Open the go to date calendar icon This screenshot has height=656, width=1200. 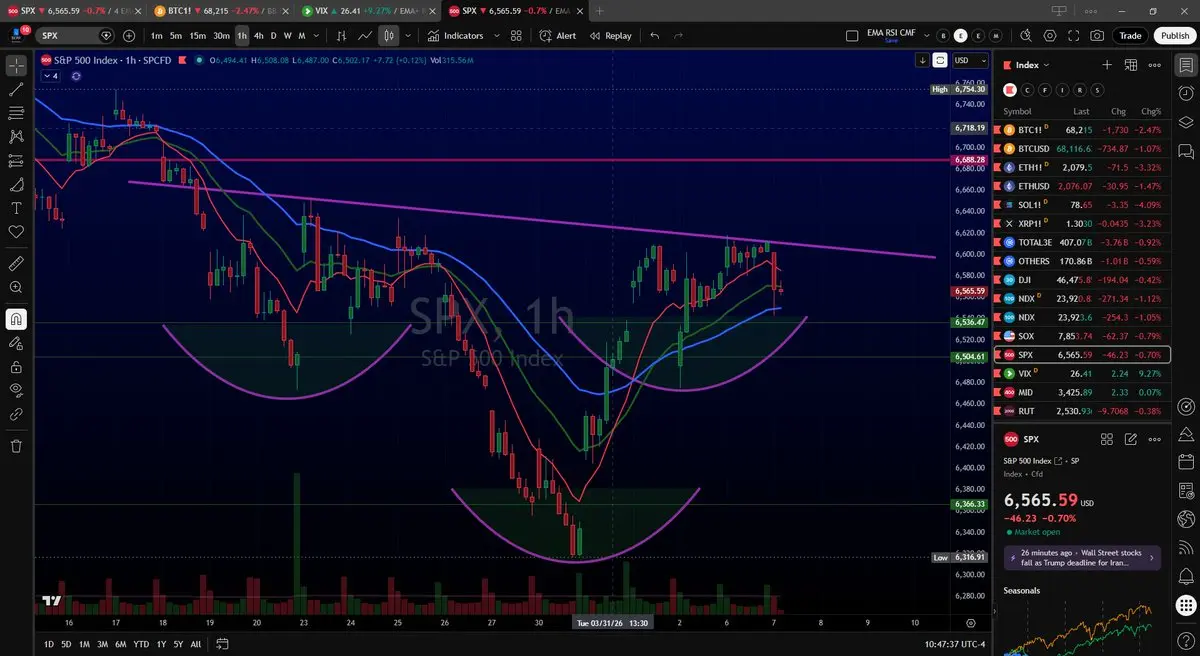222,644
